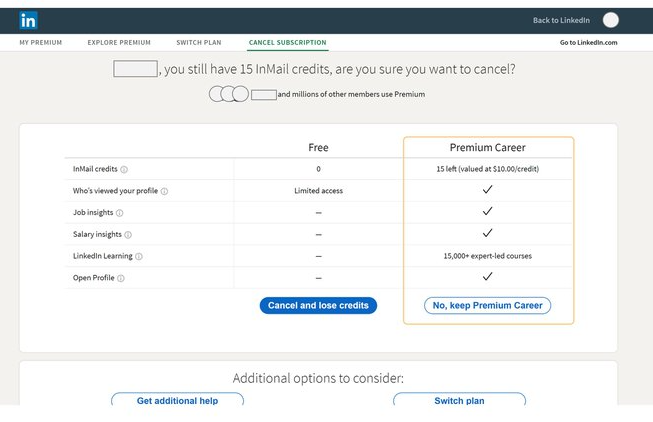The width and height of the screenshot is (653, 422).
Task: Choose No, keep Premium Career
Action: 487,305
